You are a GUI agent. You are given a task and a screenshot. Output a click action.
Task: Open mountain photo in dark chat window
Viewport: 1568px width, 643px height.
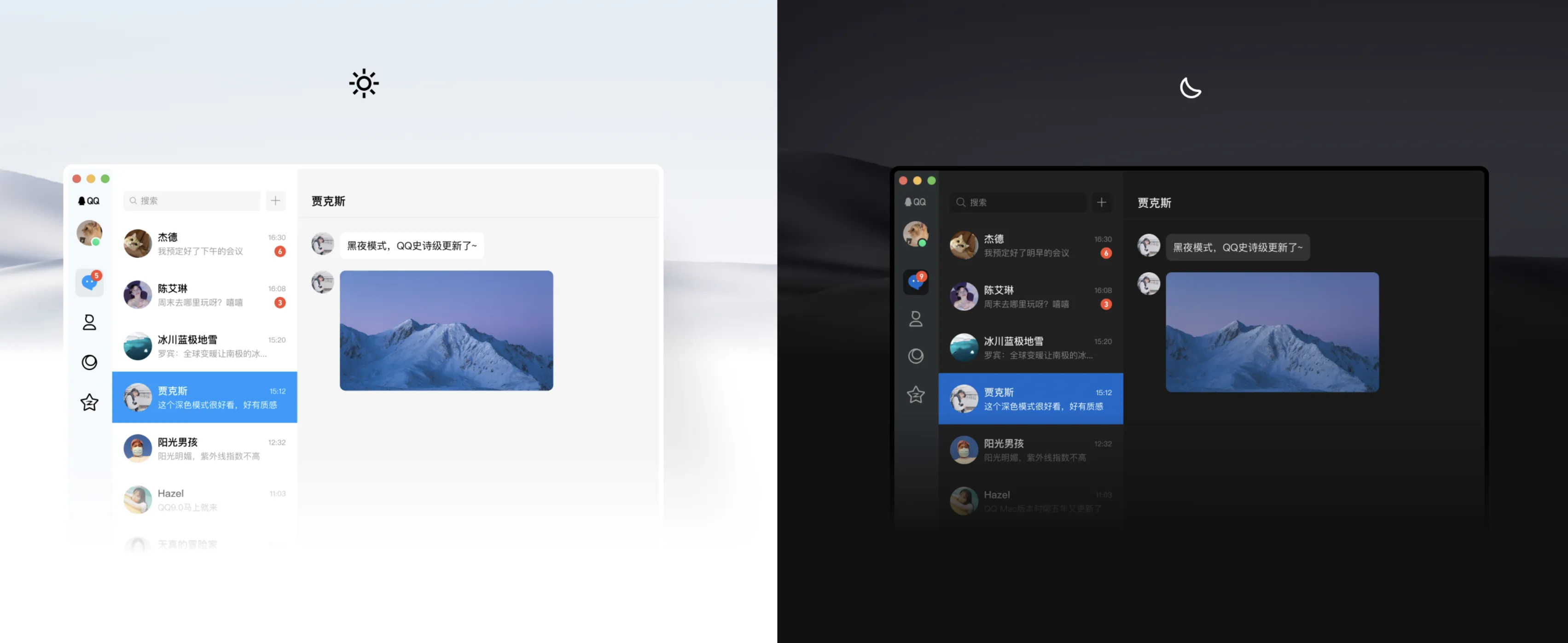[1272, 333]
